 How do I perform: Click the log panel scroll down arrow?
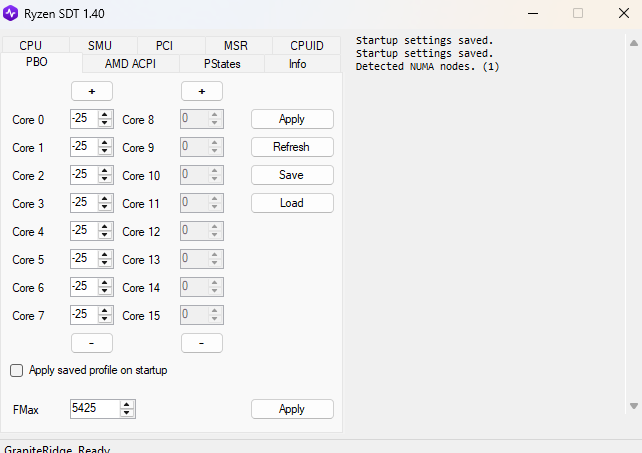(634, 406)
